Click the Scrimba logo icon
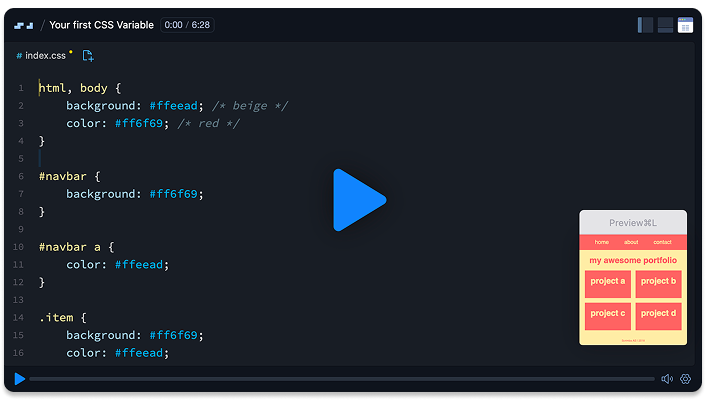This screenshot has height=400, width=706. coord(24,25)
